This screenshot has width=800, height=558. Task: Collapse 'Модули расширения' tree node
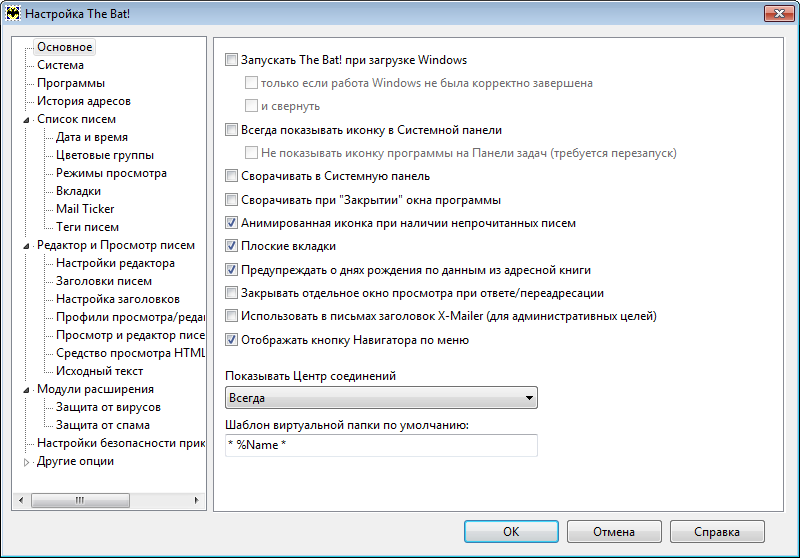[27, 390]
